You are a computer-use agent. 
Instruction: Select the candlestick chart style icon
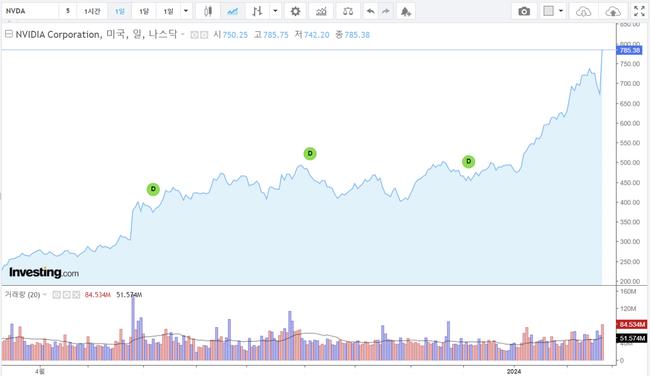click(208, 11)
